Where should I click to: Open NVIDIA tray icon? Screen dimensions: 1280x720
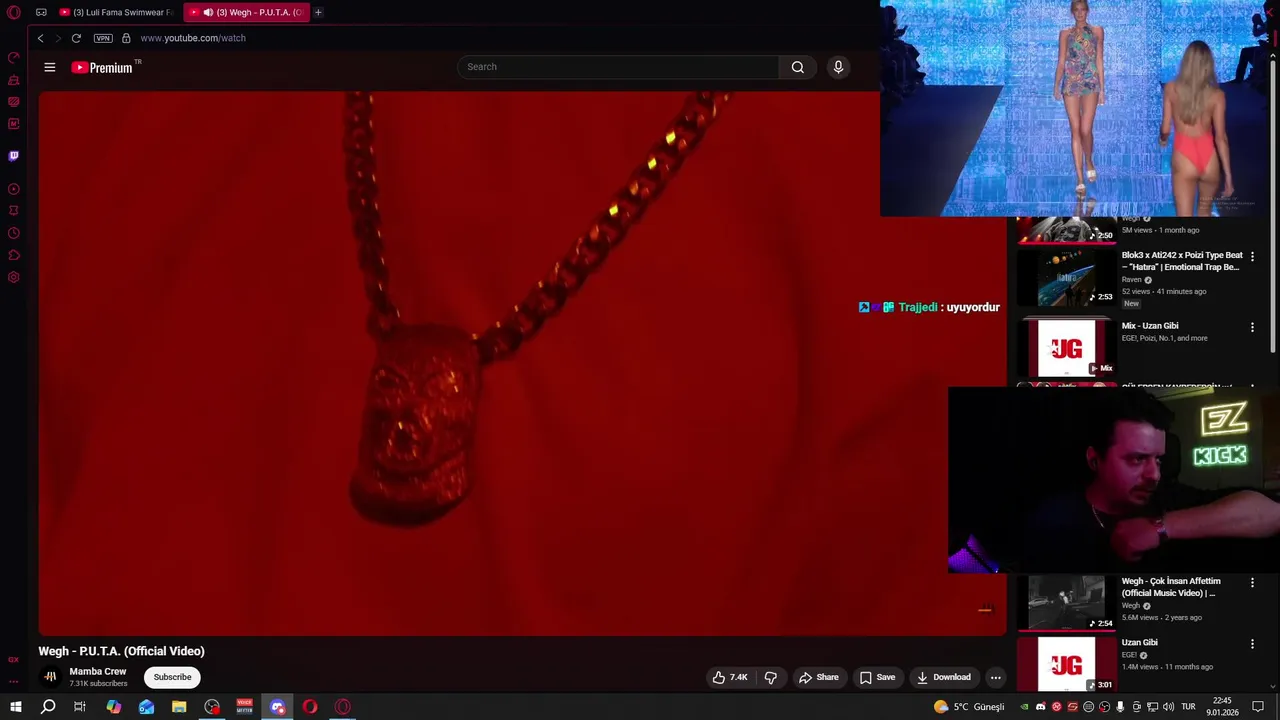[x=1025, y=707]
